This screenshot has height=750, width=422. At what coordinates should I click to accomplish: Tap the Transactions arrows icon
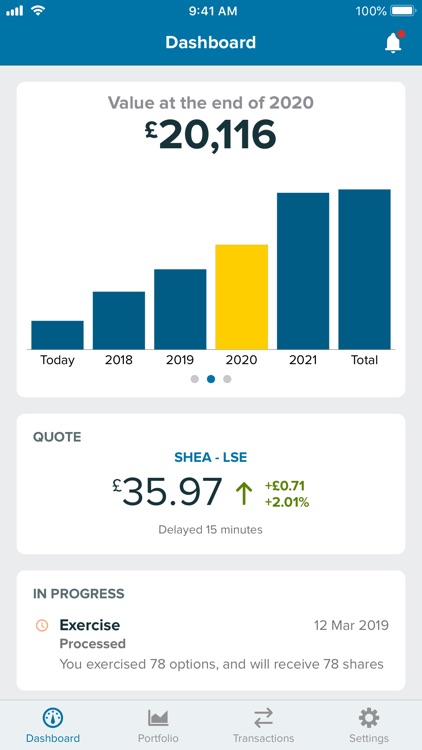coord(263,717)
